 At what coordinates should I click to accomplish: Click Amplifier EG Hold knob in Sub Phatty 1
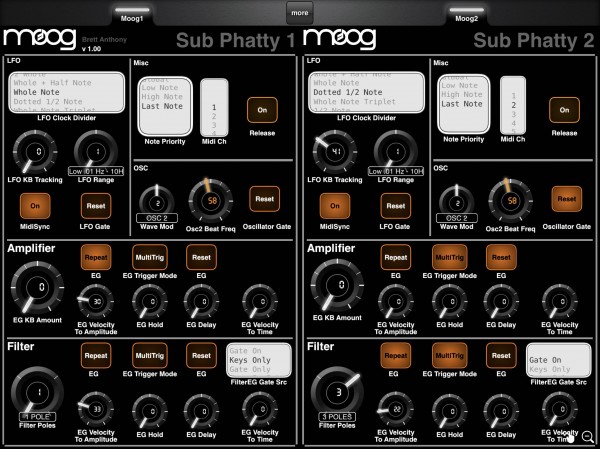[150, 302]
